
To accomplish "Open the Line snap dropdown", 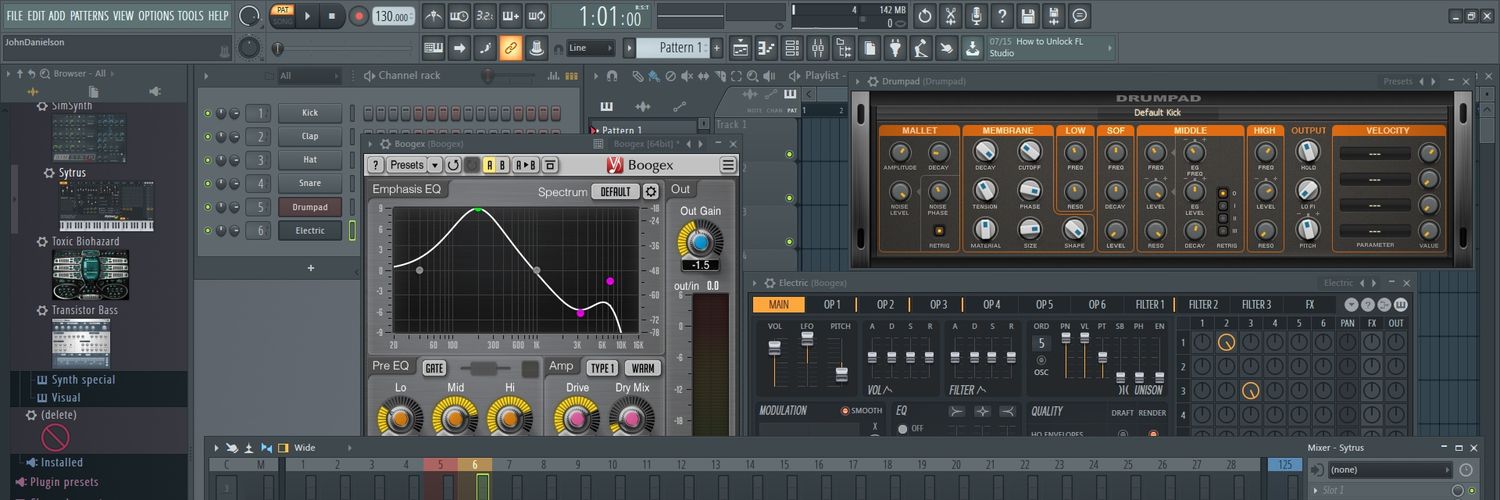I will [590, 47].
